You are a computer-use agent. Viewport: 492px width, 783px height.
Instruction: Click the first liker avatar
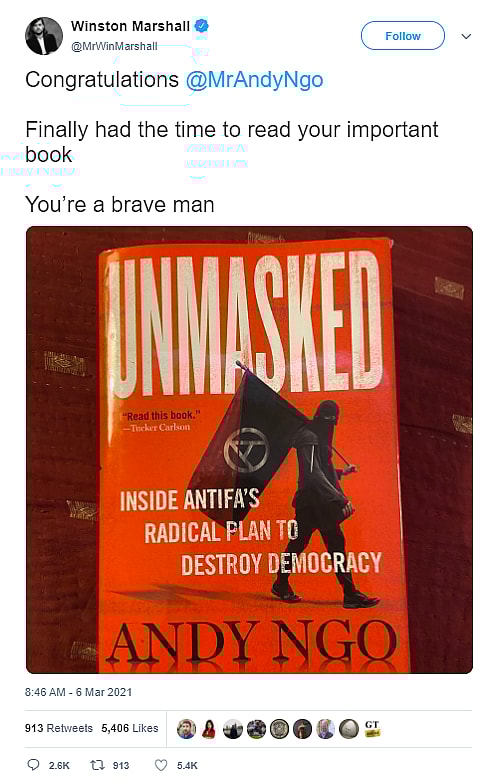coord(186,729)
